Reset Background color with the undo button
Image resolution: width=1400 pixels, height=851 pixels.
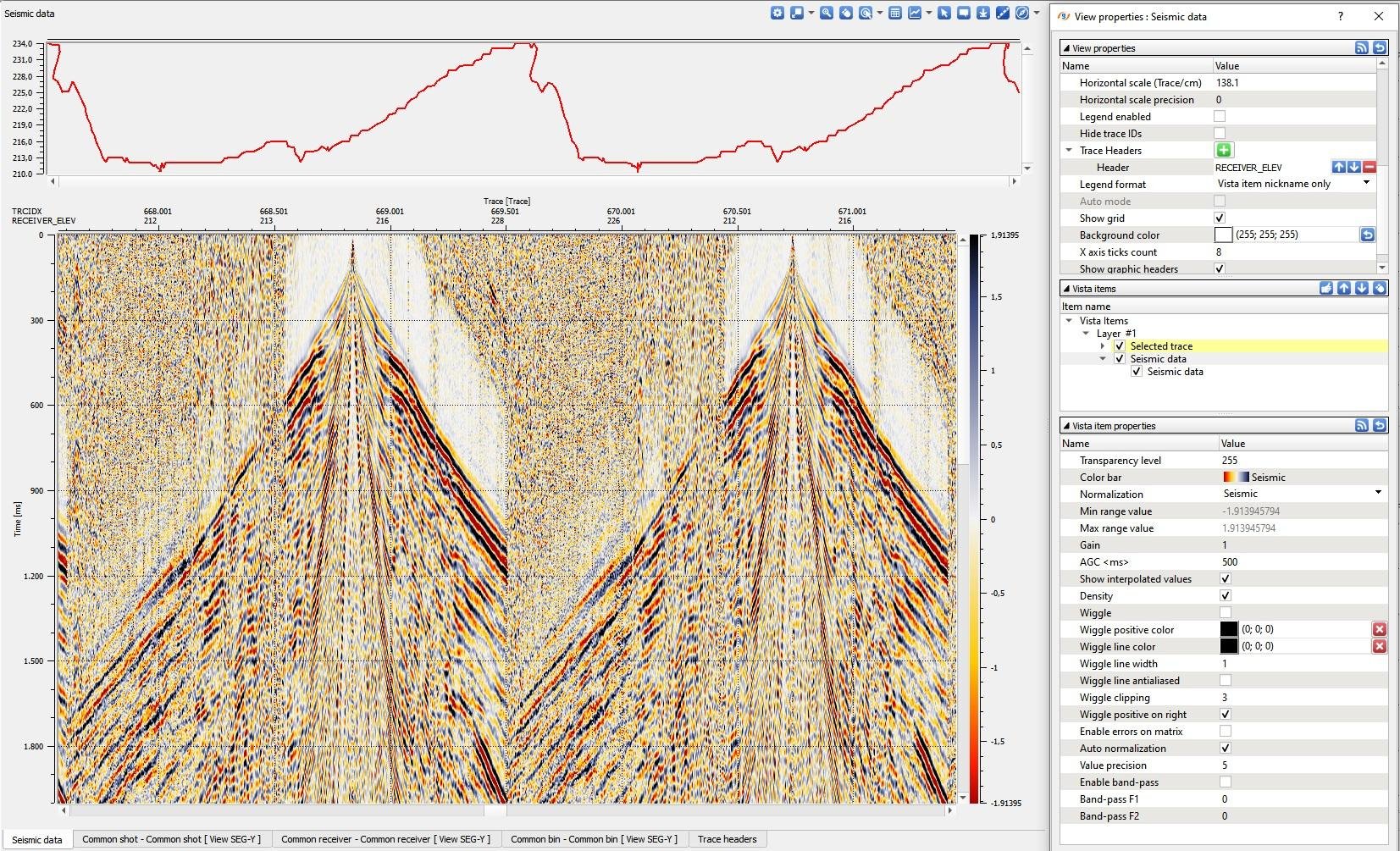pyautogui.click(x=1367, y=235)
